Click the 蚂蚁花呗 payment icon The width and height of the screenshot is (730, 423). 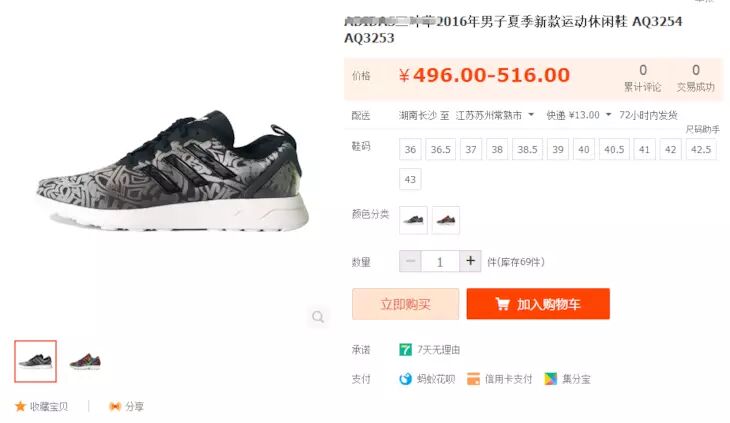pos(406,379)
